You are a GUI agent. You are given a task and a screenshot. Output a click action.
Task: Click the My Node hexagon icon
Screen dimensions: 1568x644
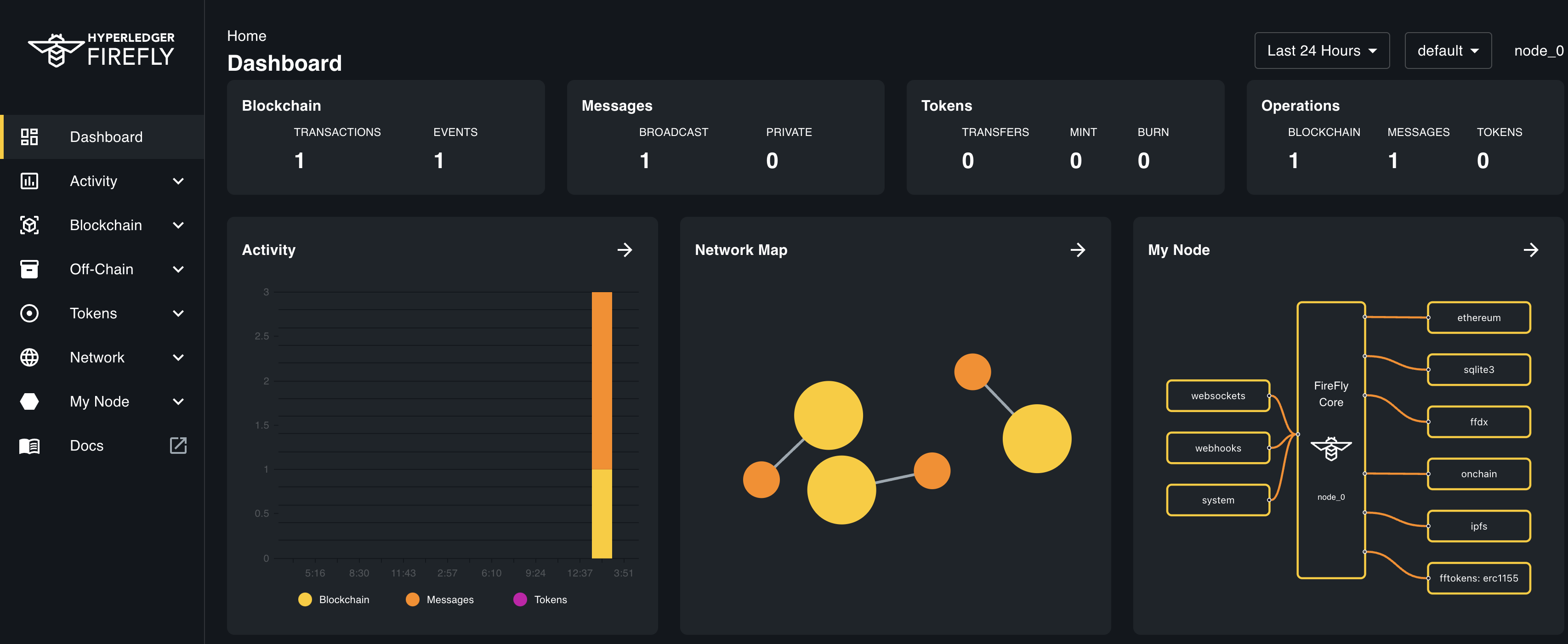tap(29, 401)
